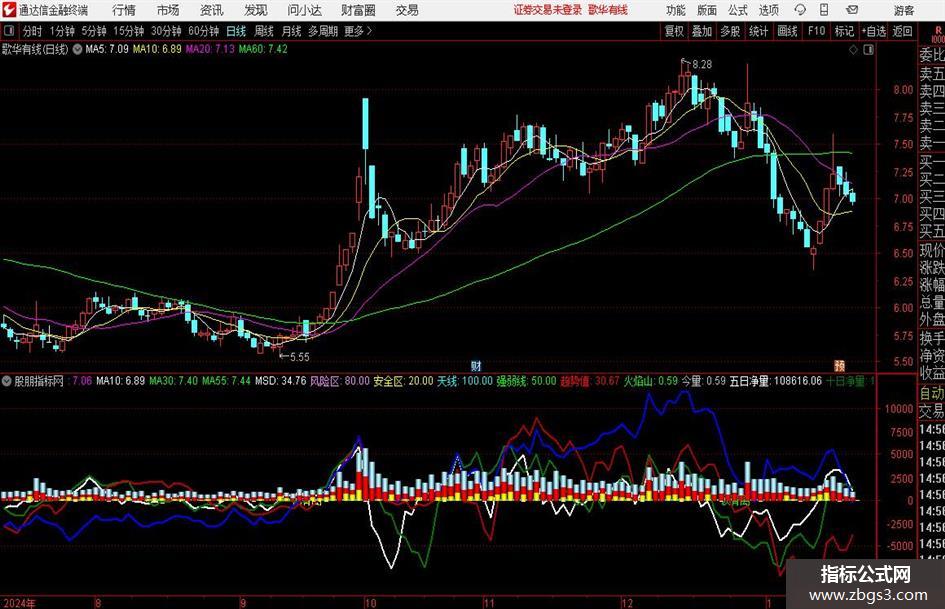Open the 功能 menu
The width and height of the screenshot is (945, 609).
click(676, 10)
